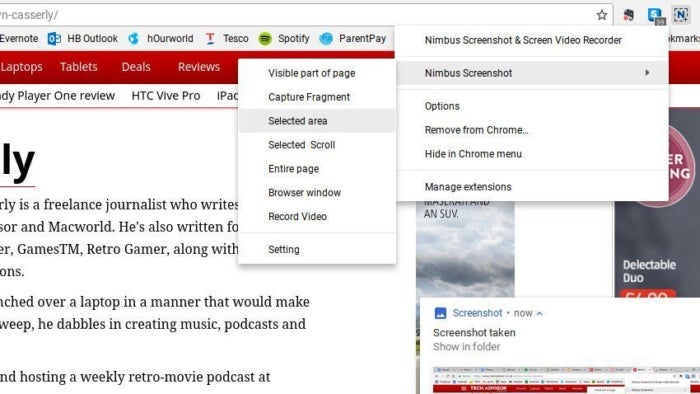This screenshot has height=394, width=700.
Task: Click the bookmark star icon in address bar
Action: (x=602, y=15)
